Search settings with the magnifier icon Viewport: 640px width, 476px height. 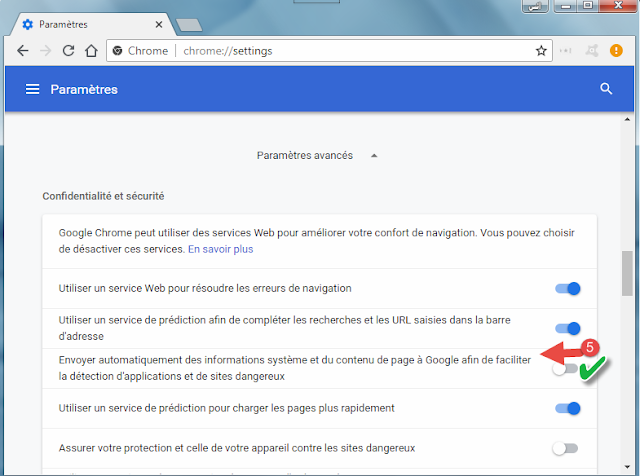pyautogui.click(x=606, y=89)
